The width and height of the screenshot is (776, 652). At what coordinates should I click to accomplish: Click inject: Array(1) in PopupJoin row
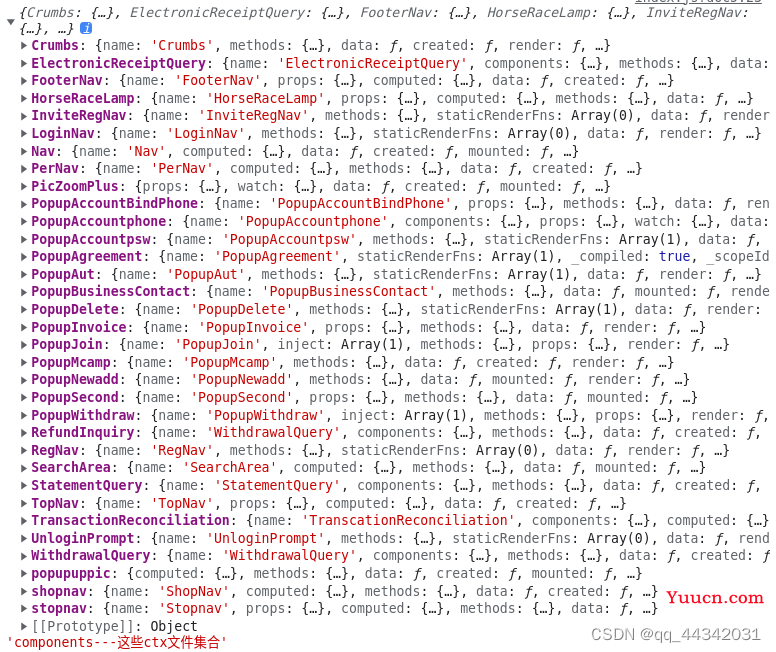pos(340,345)
